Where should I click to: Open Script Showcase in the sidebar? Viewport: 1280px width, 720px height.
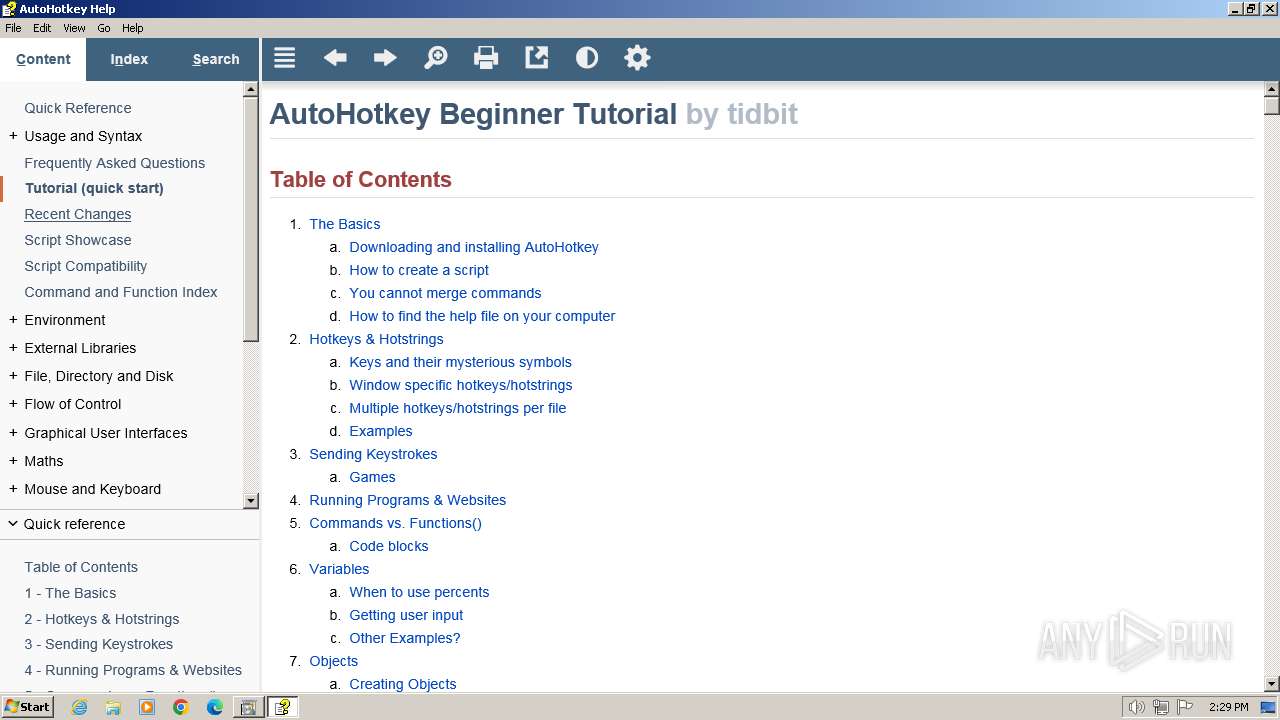[x=78, y=240]
